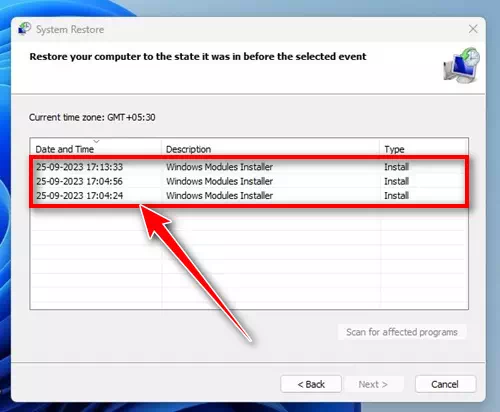Viewport: 500px width, 412px height.
Task: Sort by Date and Time column header
Action: pyautogui.click(x=96, y=149)
